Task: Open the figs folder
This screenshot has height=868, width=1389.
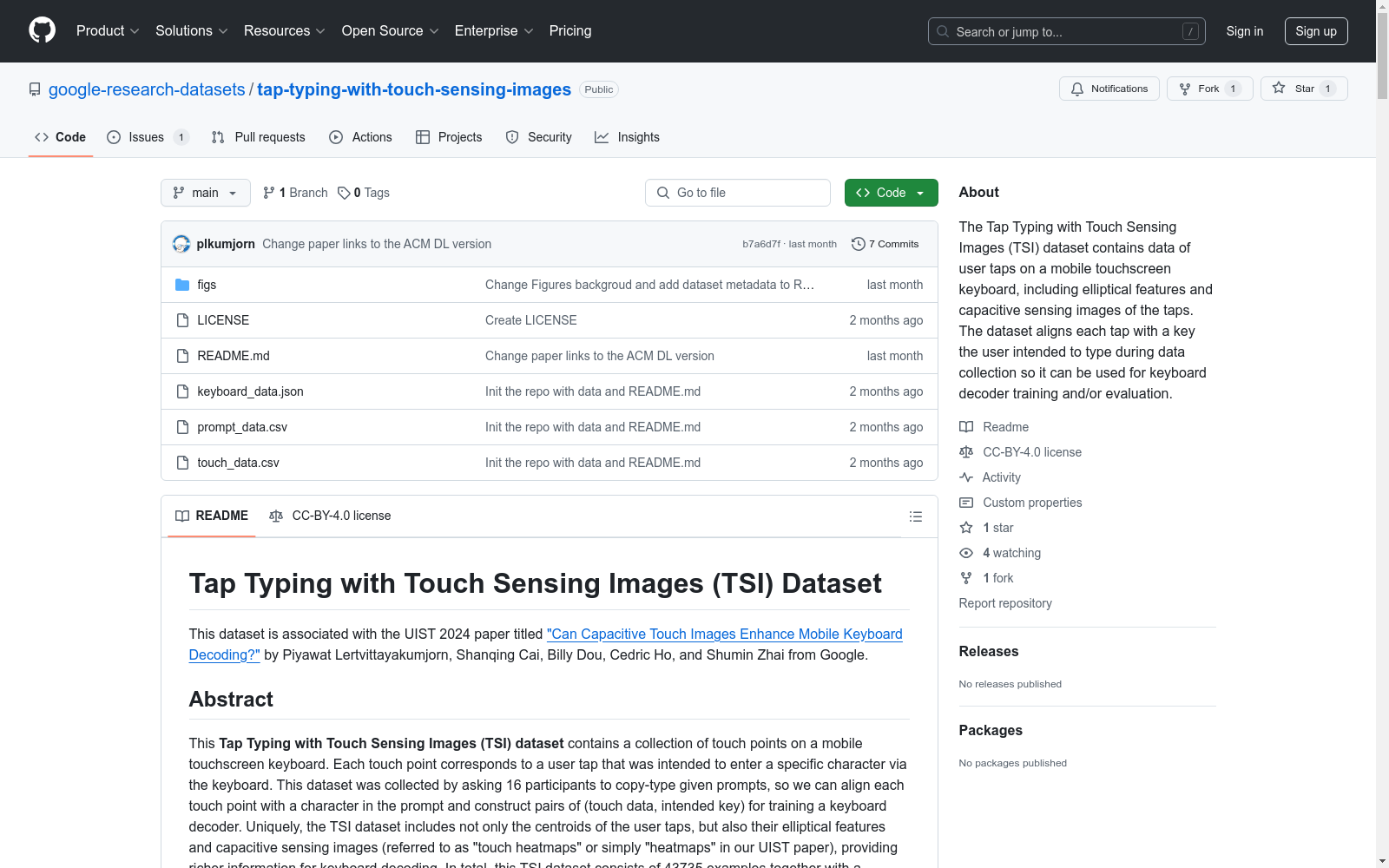Action: tap(207, 285)
